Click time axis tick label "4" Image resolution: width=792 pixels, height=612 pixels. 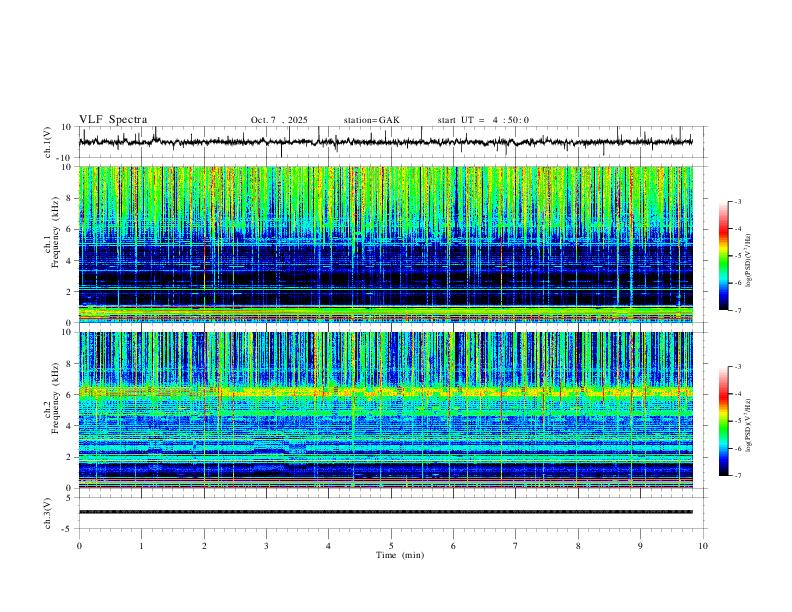pos(328,546)
